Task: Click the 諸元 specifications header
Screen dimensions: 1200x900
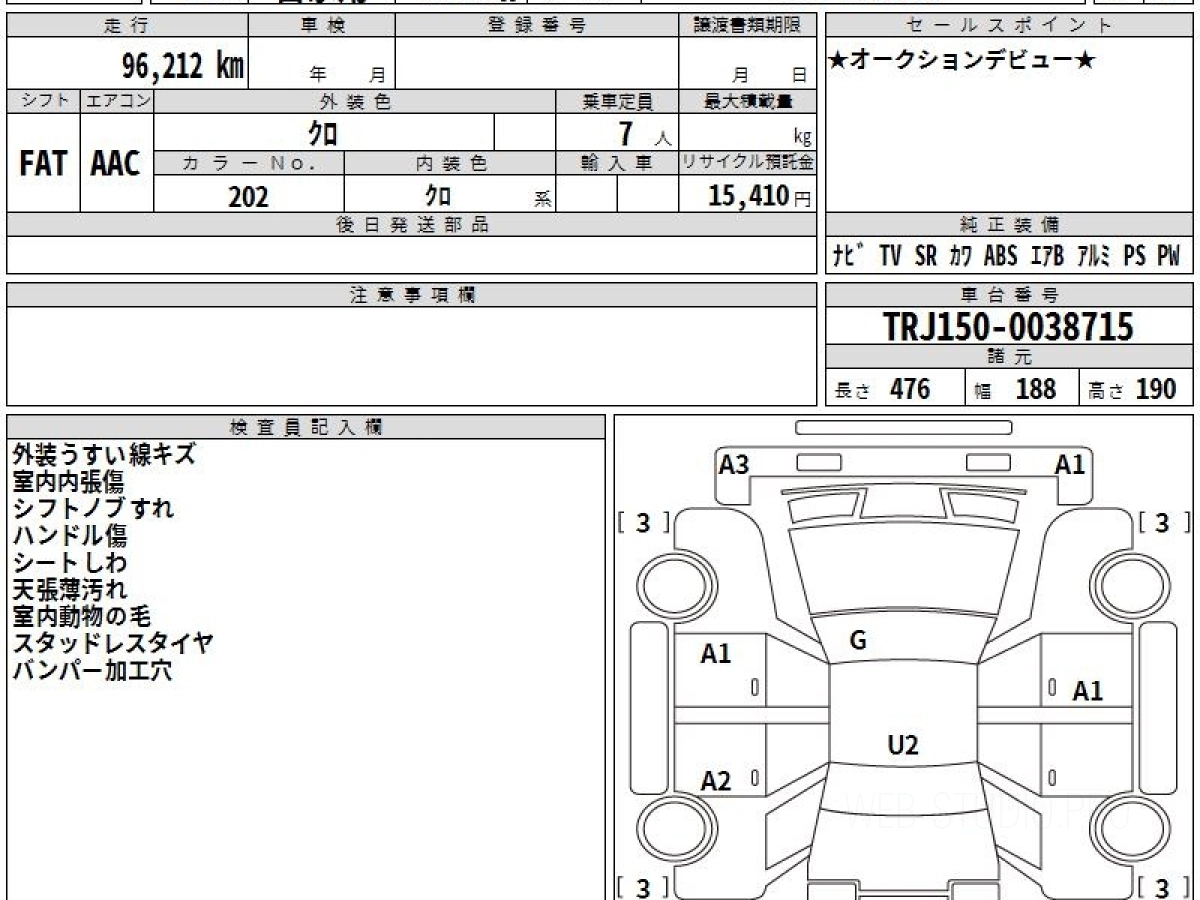Action: tap(1009, 357)
